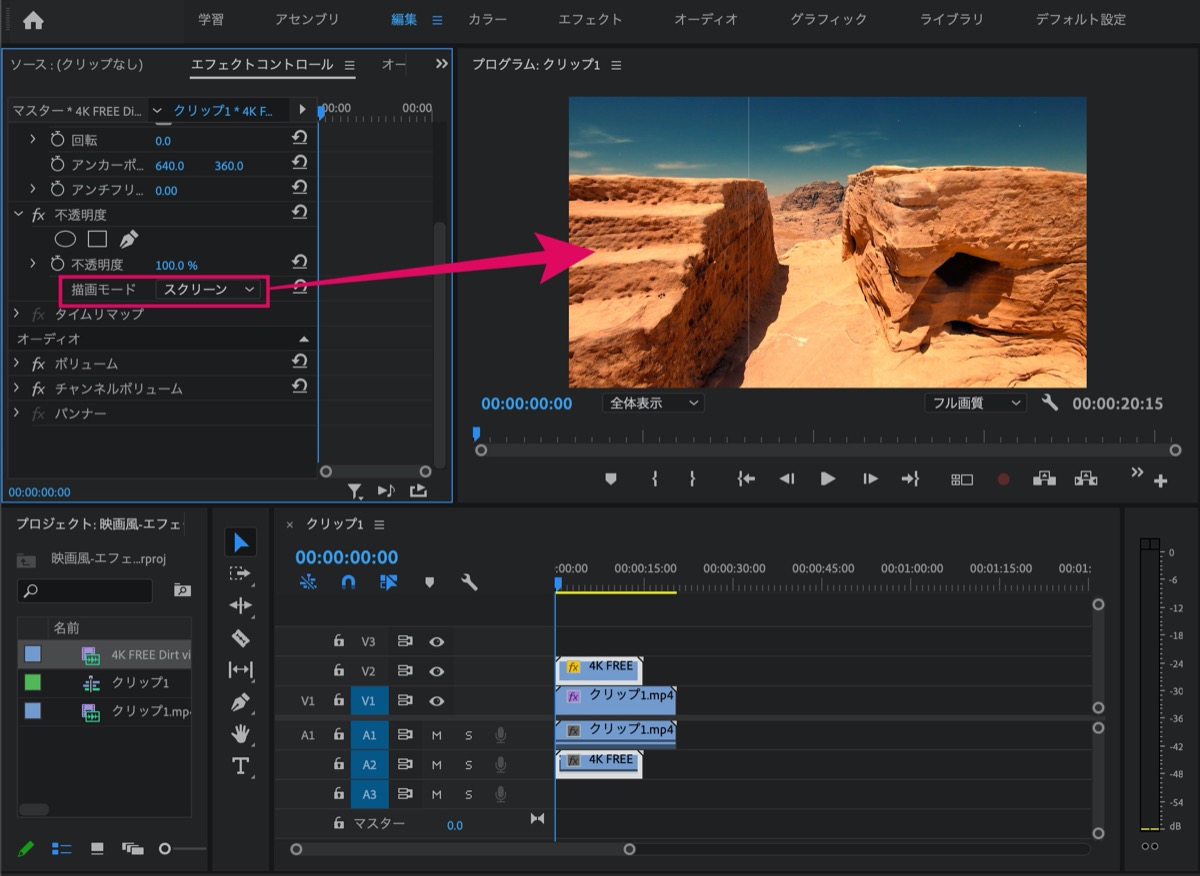The width and height of the screenshot is (1200, 876).
Task: Choose the Pen tool in timeline toolbar
Action: [x=240, y=702]
